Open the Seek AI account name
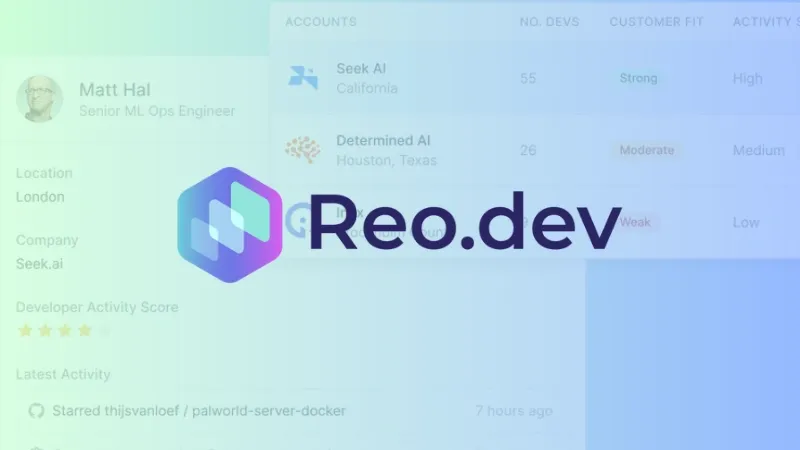This screenshot has width=800, height=450. point(361,68)
